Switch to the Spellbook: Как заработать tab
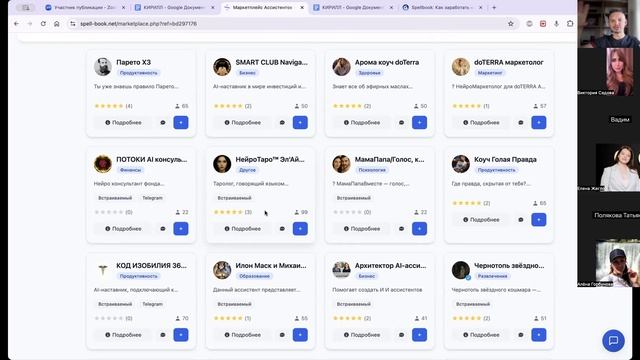640x360 pixels. (443, 7)
